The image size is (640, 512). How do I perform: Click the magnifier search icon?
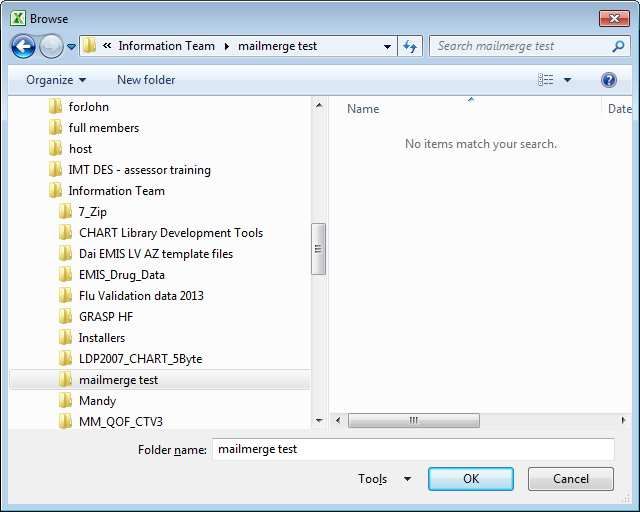(x=618, y=47)
